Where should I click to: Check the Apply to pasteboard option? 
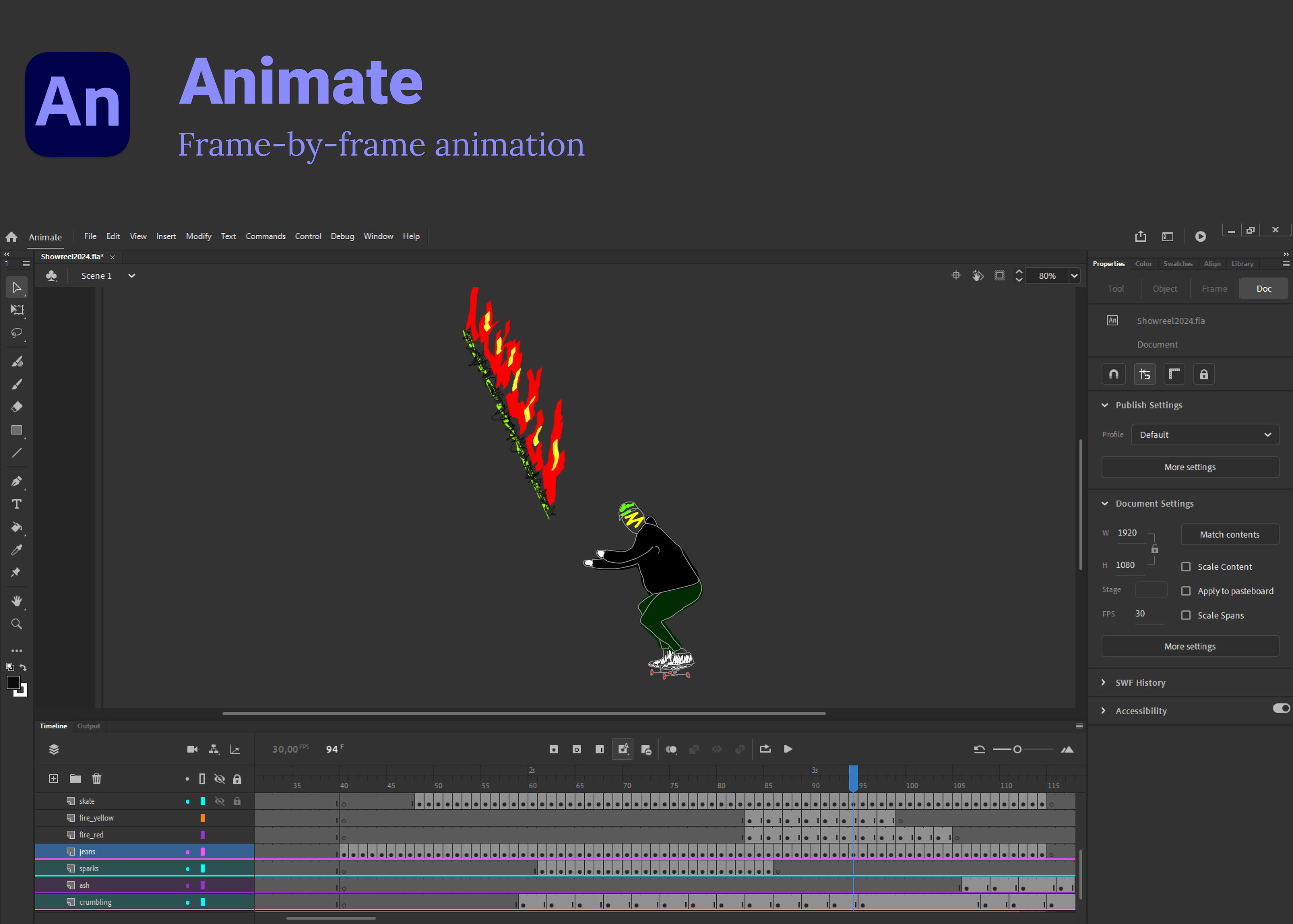[1186, 591]
